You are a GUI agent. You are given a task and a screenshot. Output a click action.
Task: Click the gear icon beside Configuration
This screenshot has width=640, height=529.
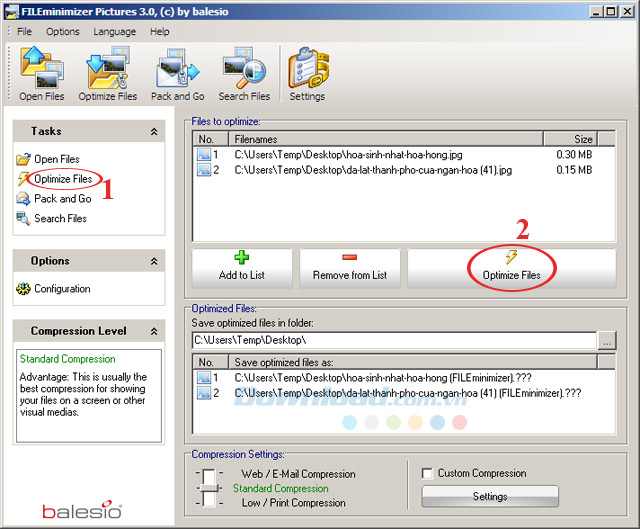click(x=23, y=289)
